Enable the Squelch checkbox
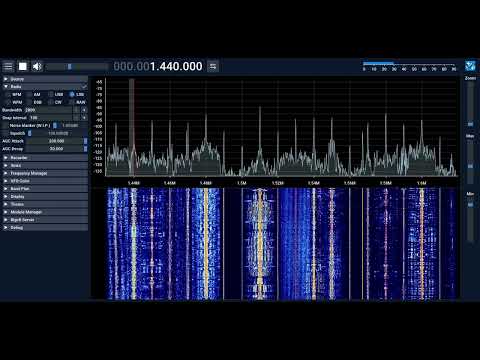 pyautogui.click(x=5, y=133)
